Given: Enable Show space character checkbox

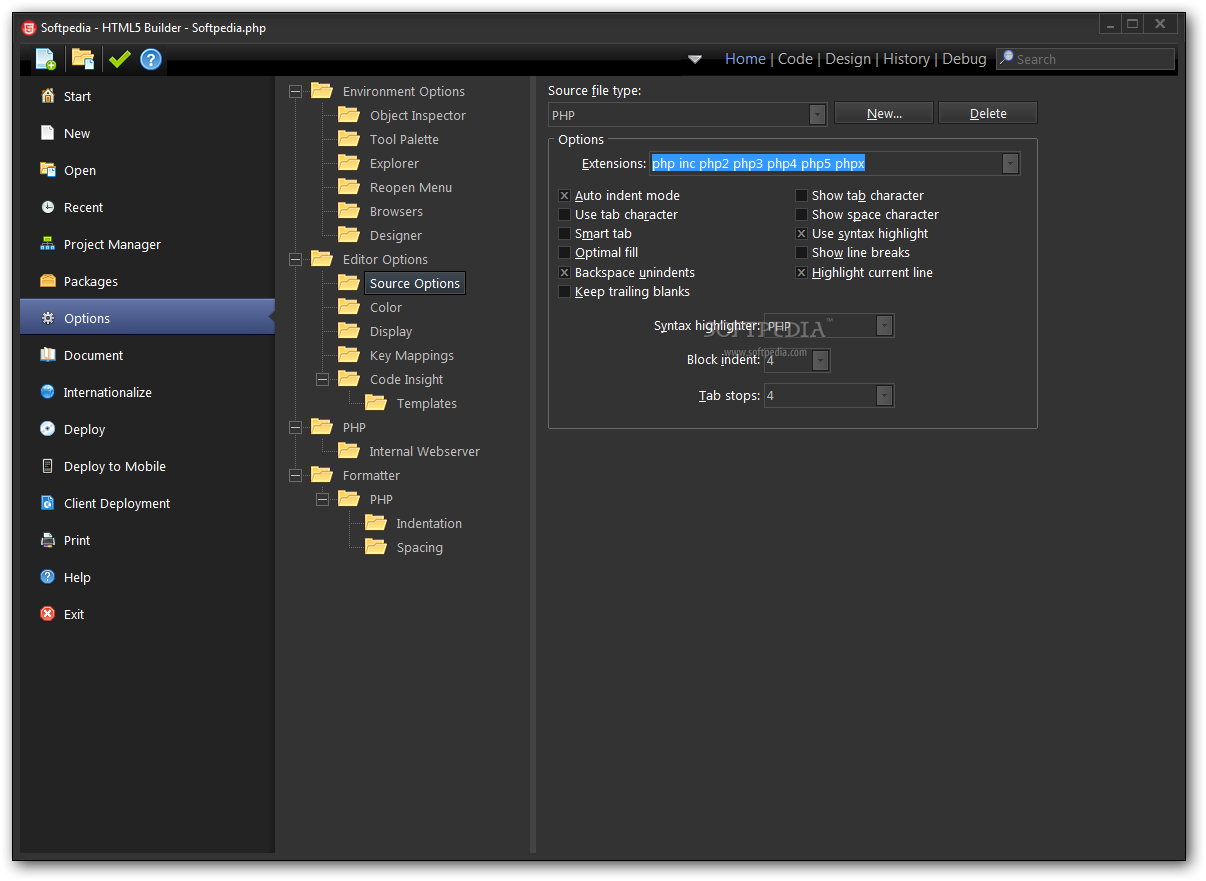Looking at the screenshot, I should pos(802,215).
